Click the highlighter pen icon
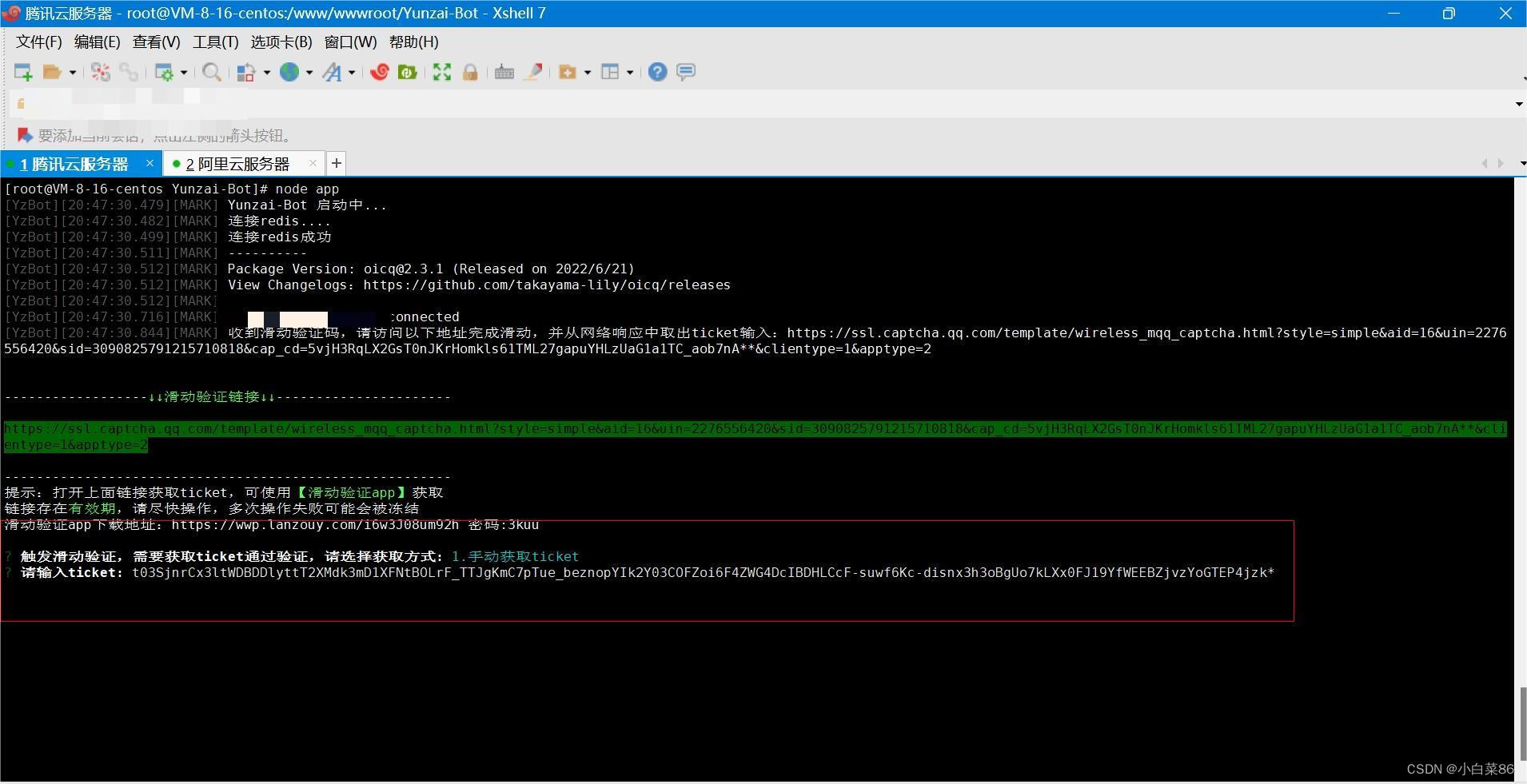1527x784 pixels. (533, 72)
